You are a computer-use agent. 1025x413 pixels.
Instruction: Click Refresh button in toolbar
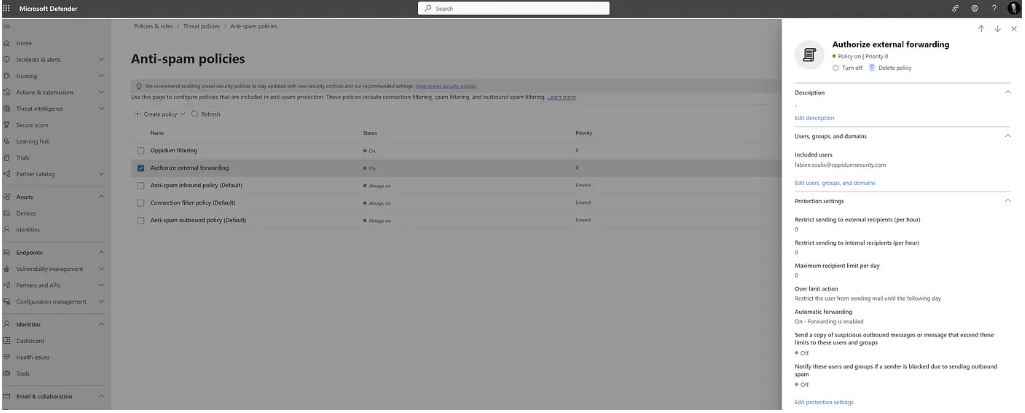pos(206,114)
